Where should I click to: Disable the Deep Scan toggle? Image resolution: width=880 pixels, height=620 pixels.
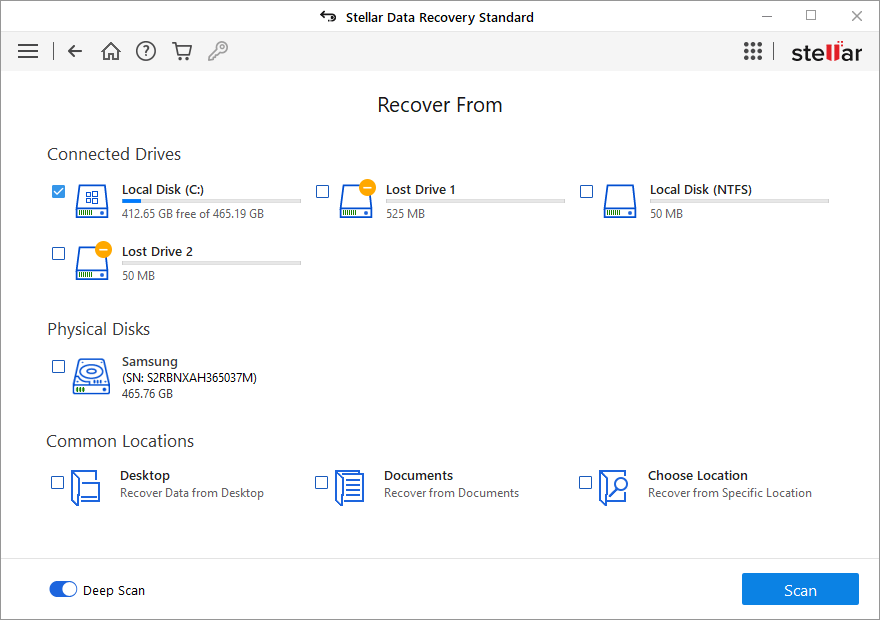[63, 589]
